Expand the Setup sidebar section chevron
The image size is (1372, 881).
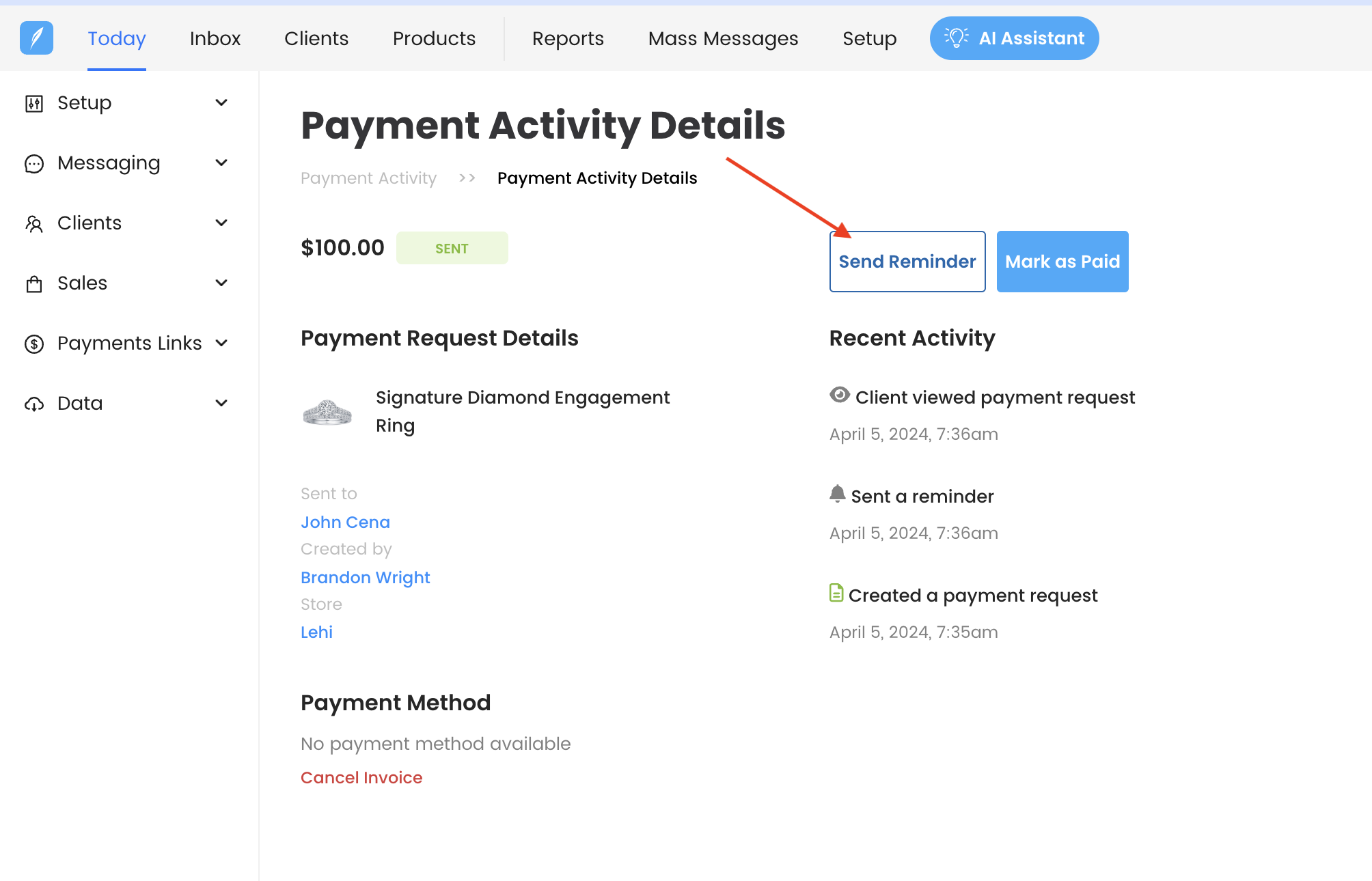(221, 103)
